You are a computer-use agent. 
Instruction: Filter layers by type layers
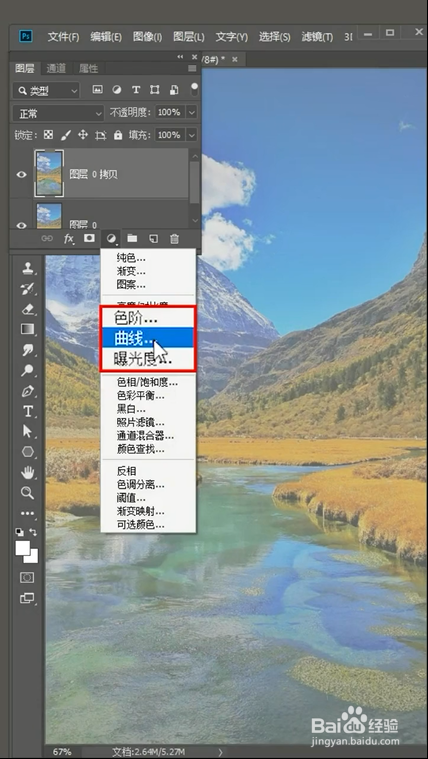136,90
